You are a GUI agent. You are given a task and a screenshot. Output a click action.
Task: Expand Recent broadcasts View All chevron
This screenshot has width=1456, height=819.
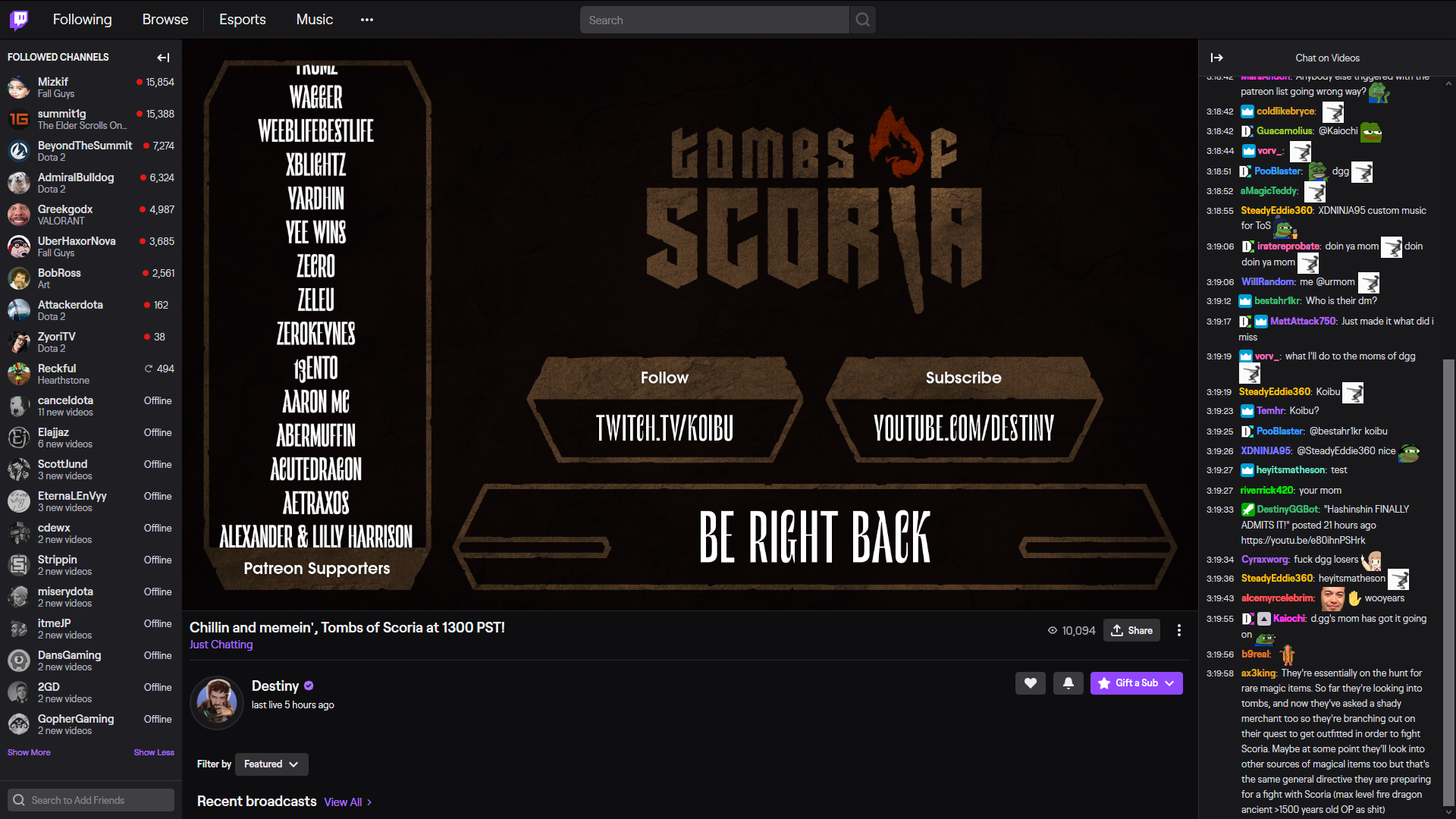[369, 802]
